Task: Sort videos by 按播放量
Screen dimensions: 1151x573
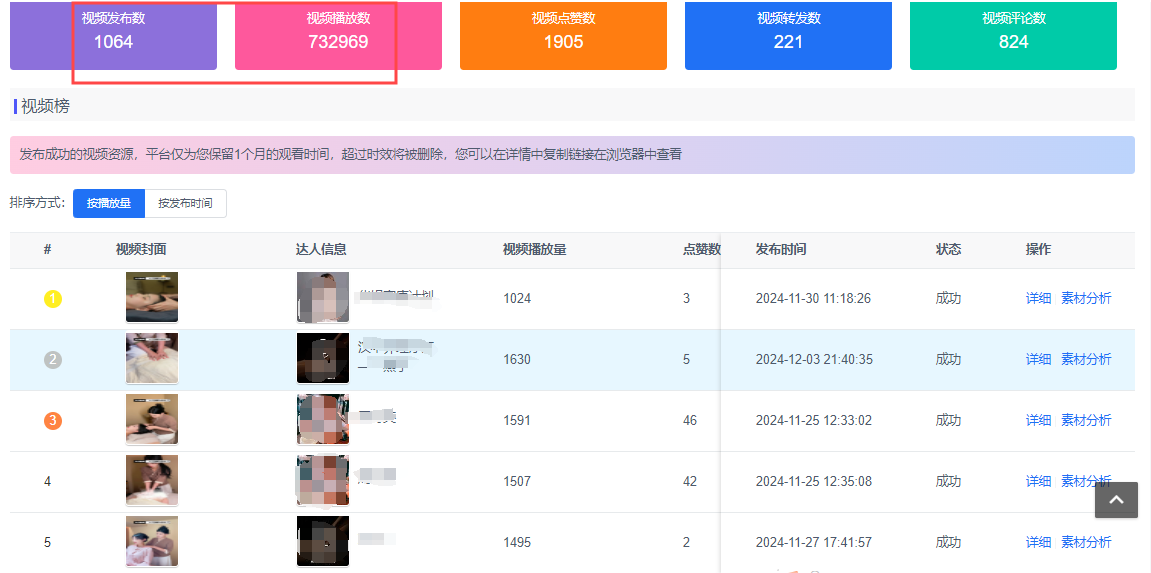Action: pyautogui.click(x=109, y=203)
